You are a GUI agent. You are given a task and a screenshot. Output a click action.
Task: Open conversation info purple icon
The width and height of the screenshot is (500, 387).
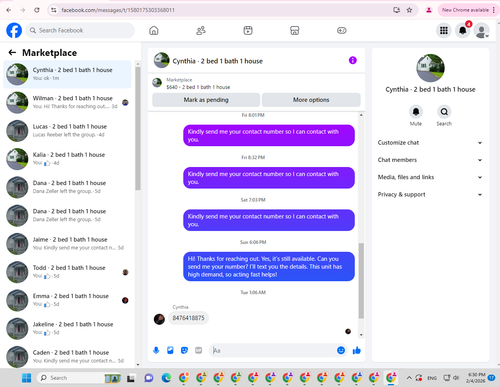[x=353, y=60]
